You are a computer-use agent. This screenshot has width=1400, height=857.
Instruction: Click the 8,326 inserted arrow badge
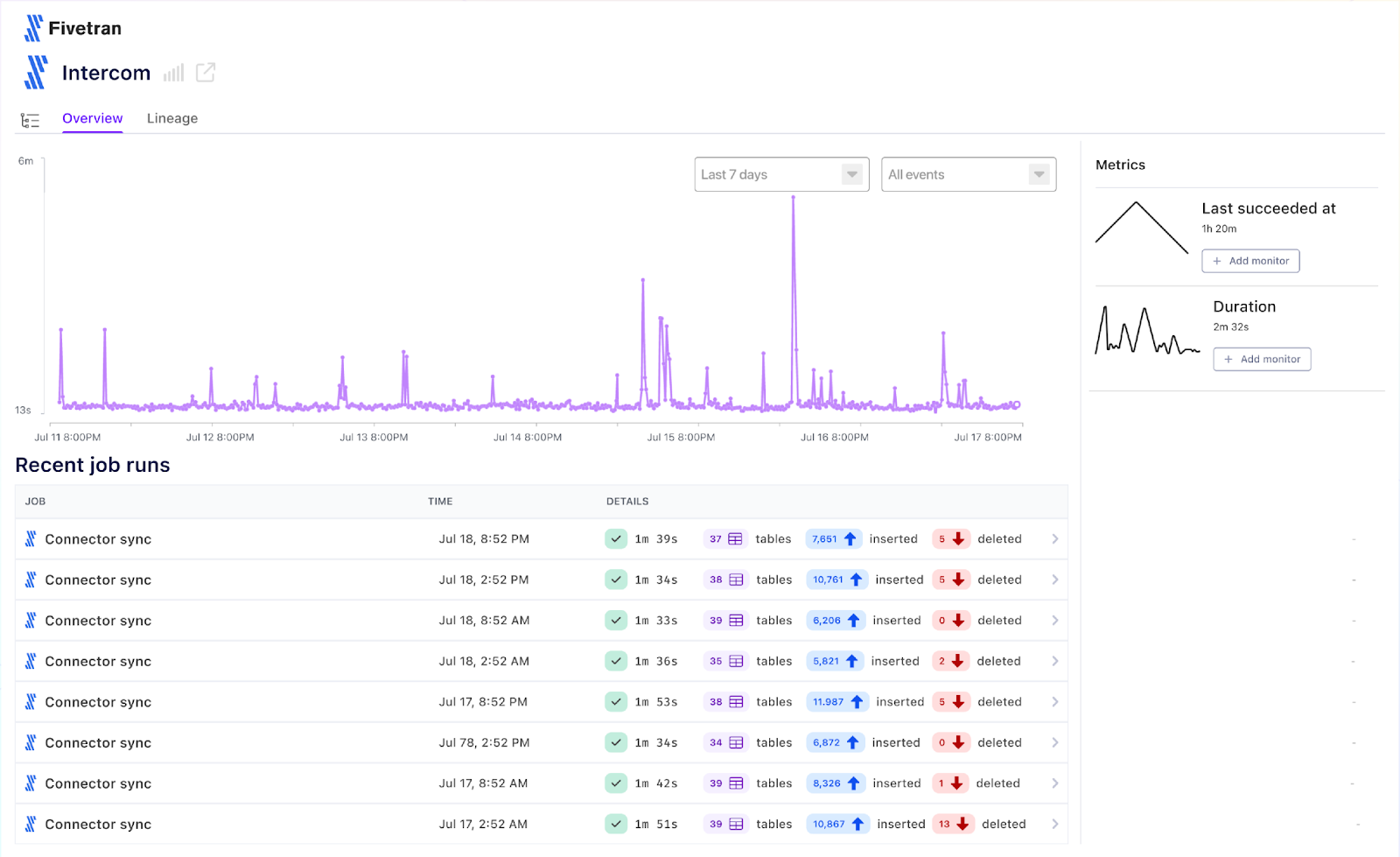pyautogui.click(x=835, y=783)
